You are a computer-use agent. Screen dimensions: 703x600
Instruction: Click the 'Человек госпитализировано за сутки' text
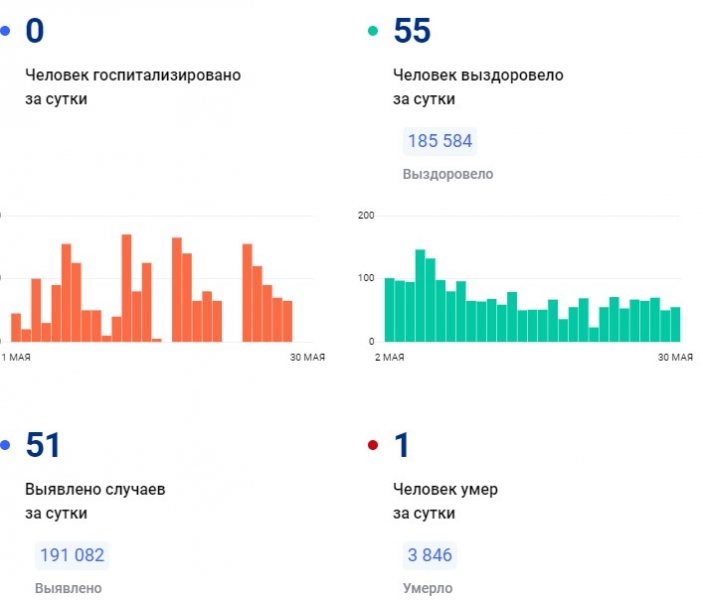[x=132, y=87]
